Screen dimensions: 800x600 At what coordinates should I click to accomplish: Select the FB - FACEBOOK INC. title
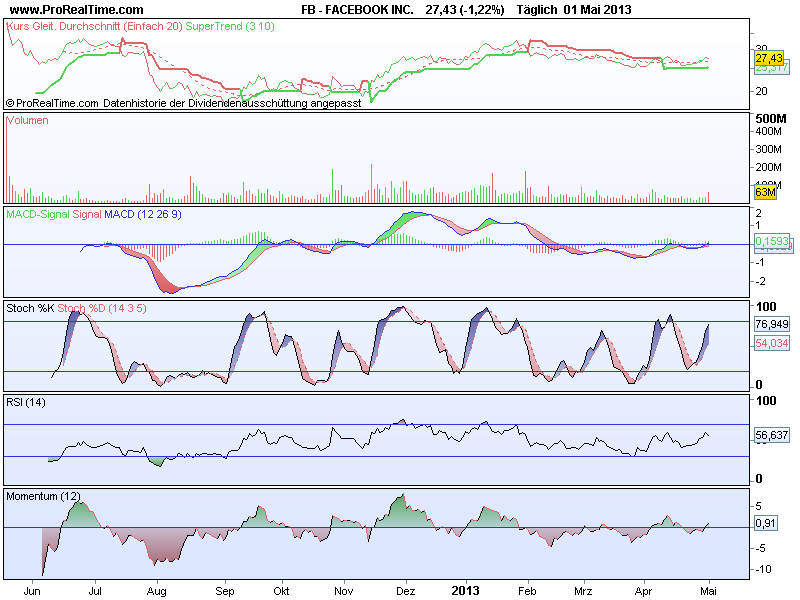click(x=357, y=9)
